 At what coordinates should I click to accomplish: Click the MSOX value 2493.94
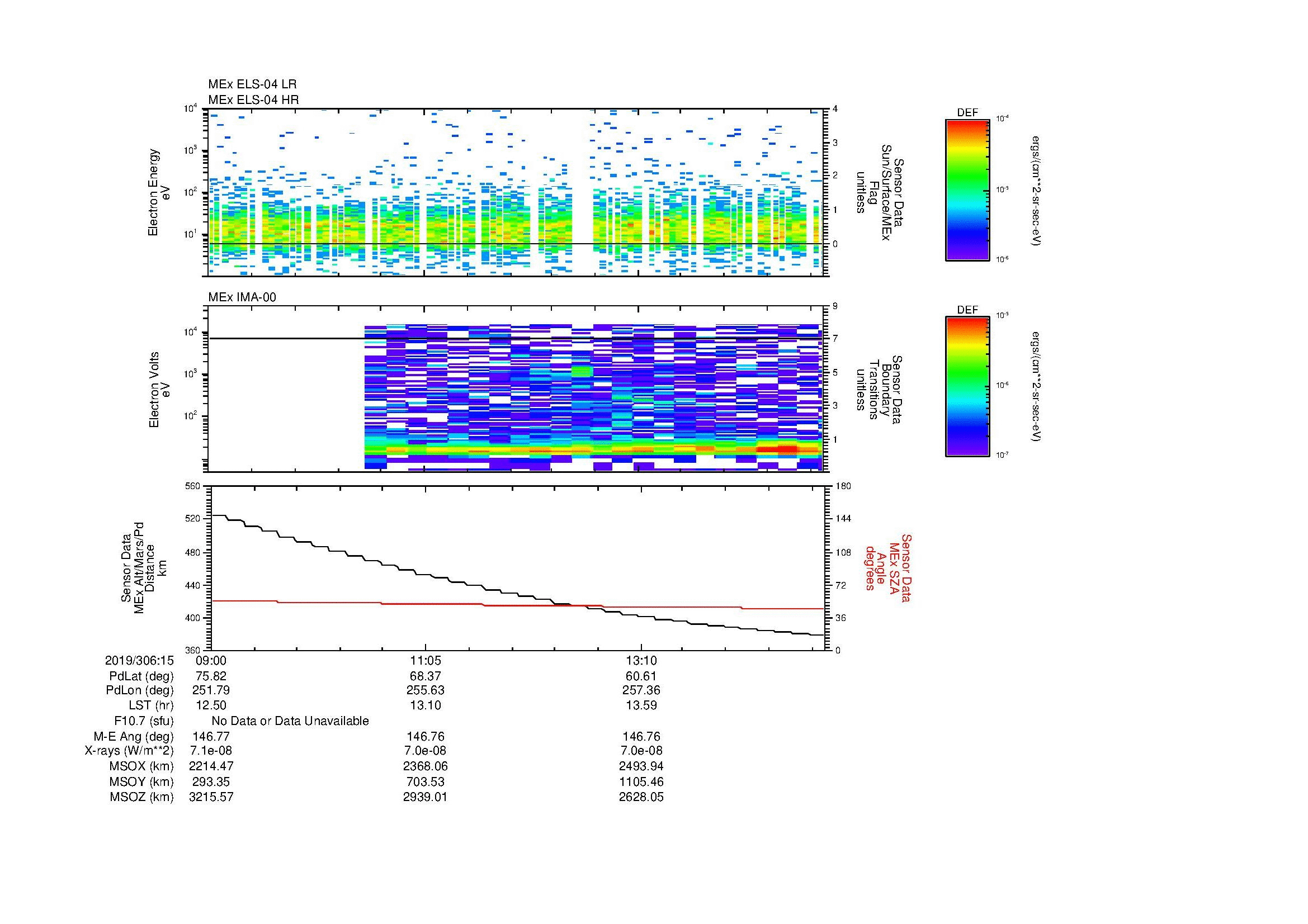(641, 766)
